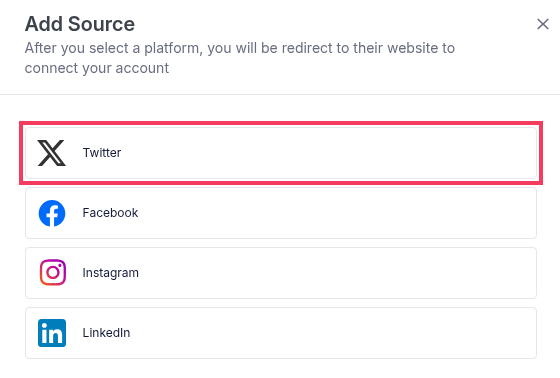Dismiss the dialog using the X icon

point(543,24)
